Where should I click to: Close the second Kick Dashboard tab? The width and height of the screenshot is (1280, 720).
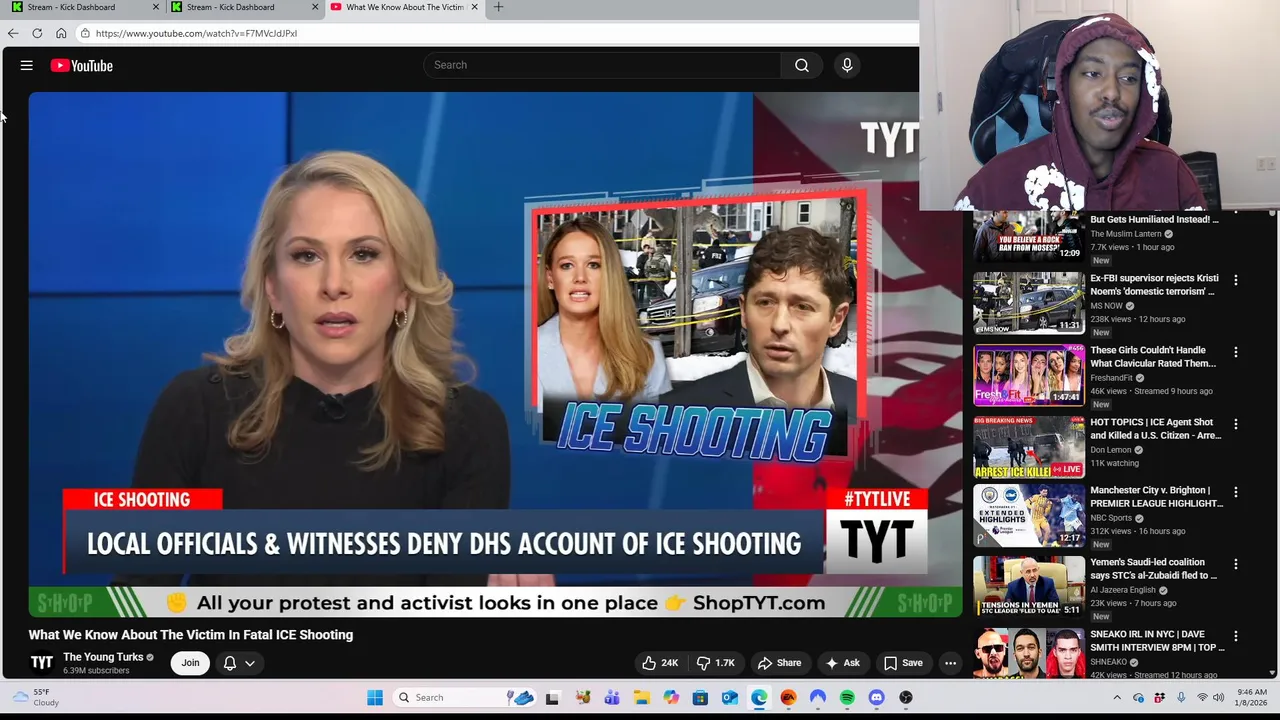coord(315,7)
